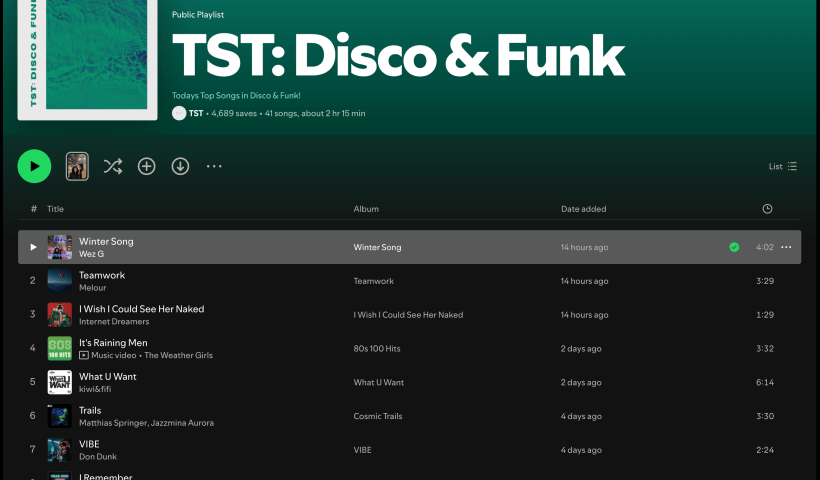Viewport: 820px width, 480px height.
Task: Toggle the green saved checkmark on Winter Song
Action: click(x=734, y=247)
